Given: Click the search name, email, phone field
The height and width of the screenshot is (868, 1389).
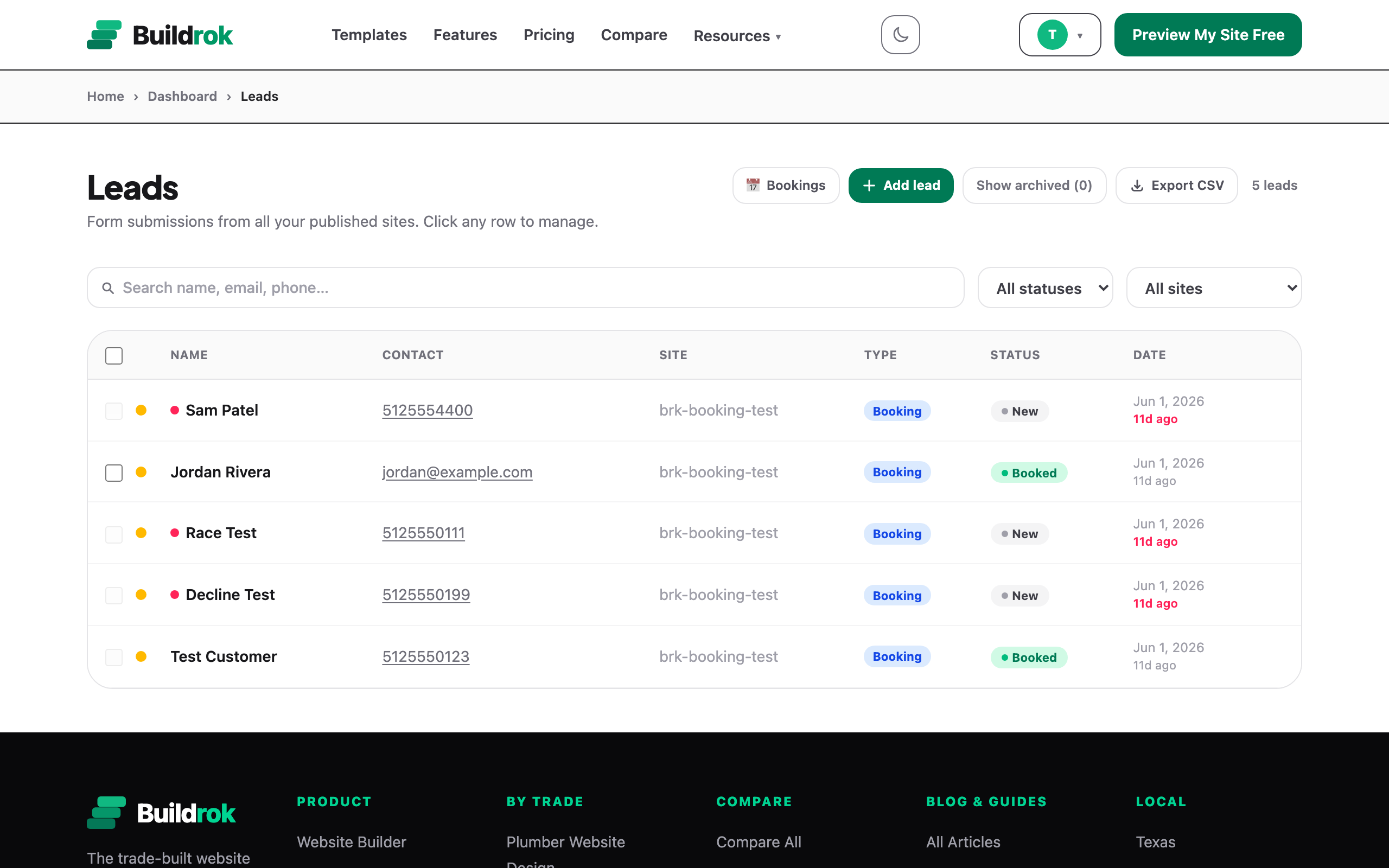Looking at the screenshot, I should (x=525, y=288).
